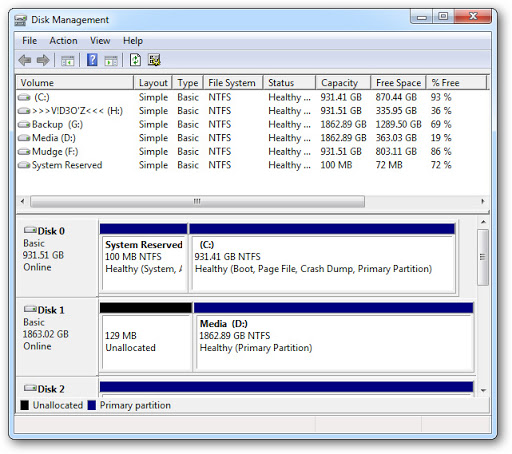Sort by the % Free column header

[456, 83]
